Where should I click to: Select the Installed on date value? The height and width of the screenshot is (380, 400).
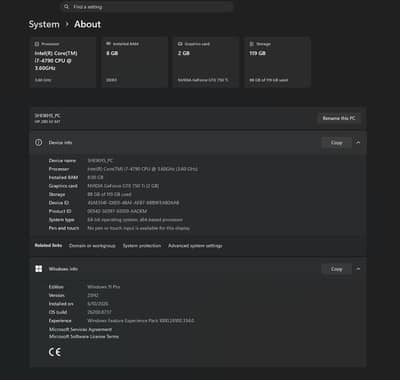[98, 304]
